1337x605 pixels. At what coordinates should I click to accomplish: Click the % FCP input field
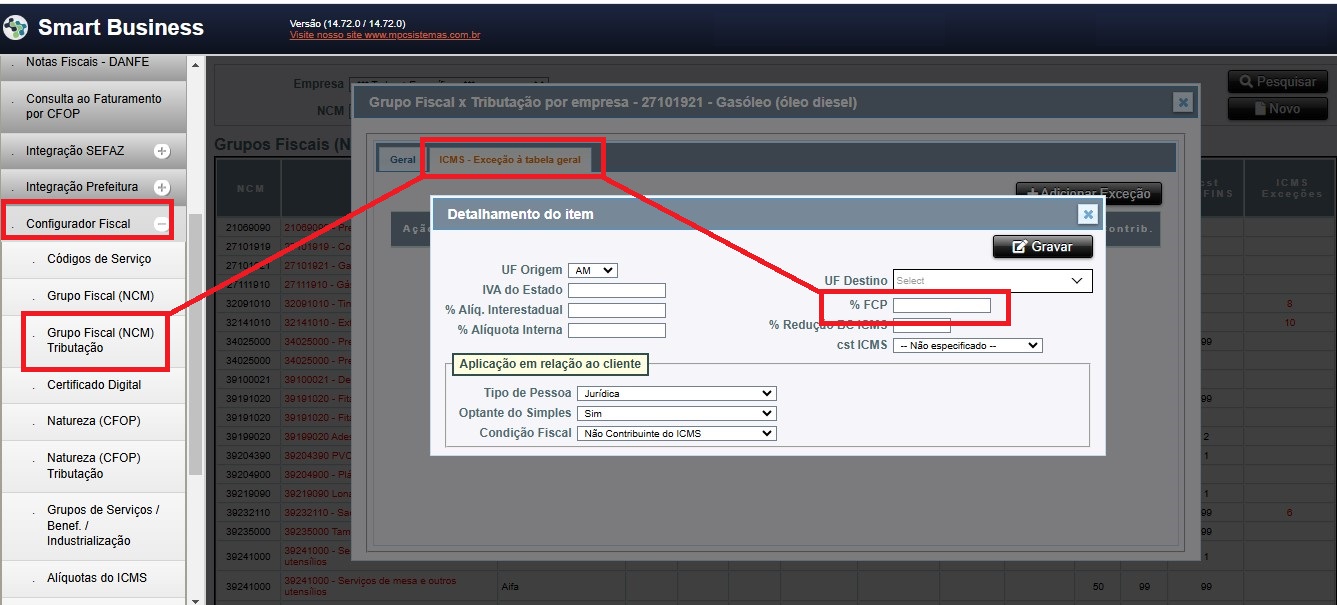click(x=941, y=306)
